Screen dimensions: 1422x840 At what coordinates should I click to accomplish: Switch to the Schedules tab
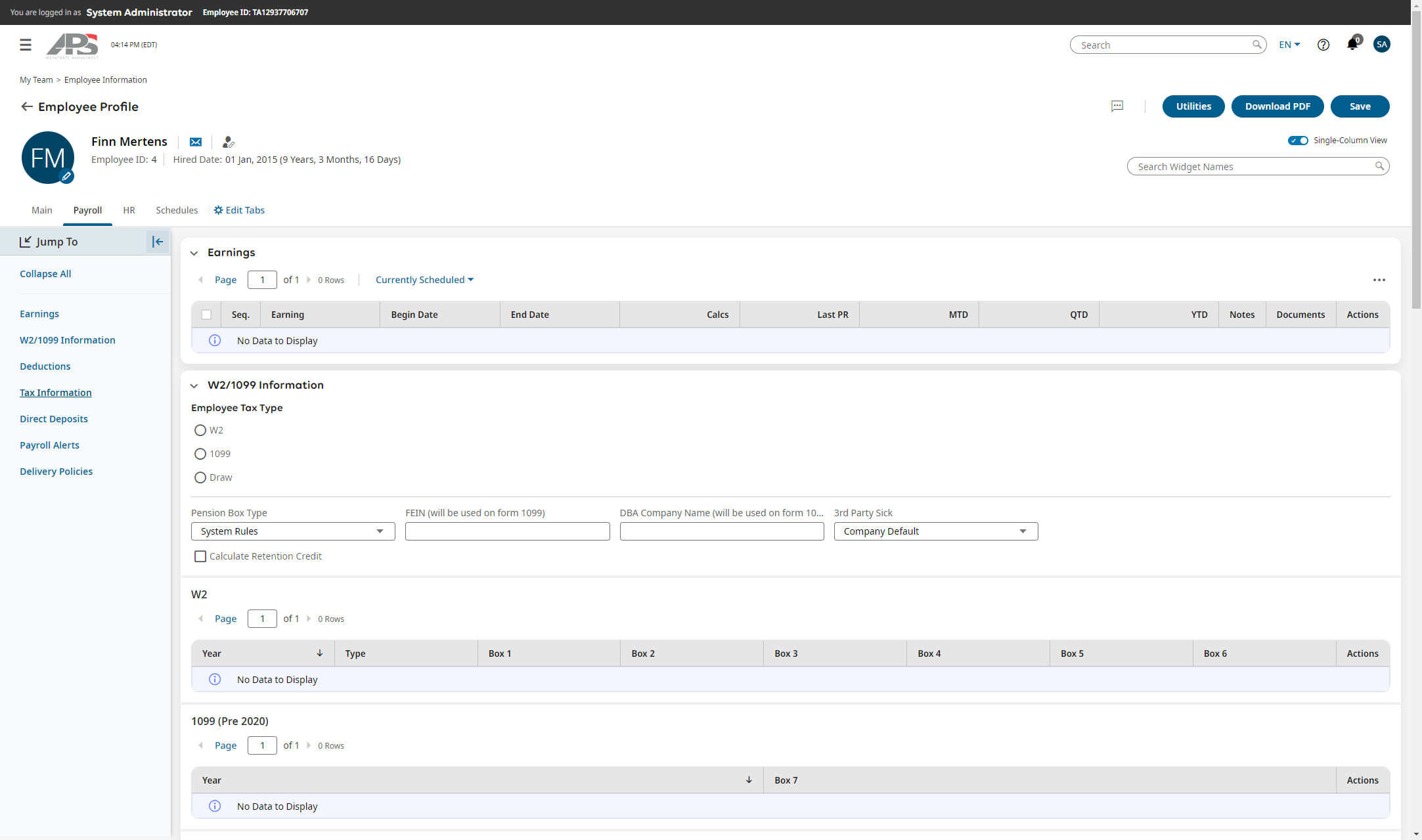[x=177, y=210]
